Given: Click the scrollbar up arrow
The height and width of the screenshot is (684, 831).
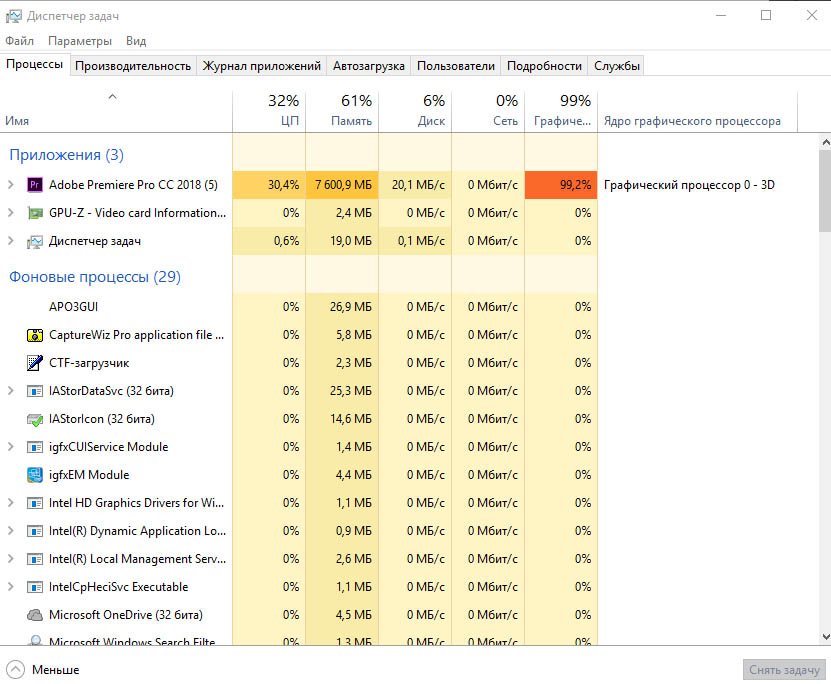Looking at the screenshot, I should pyautogui.click(x=825, y=142).
